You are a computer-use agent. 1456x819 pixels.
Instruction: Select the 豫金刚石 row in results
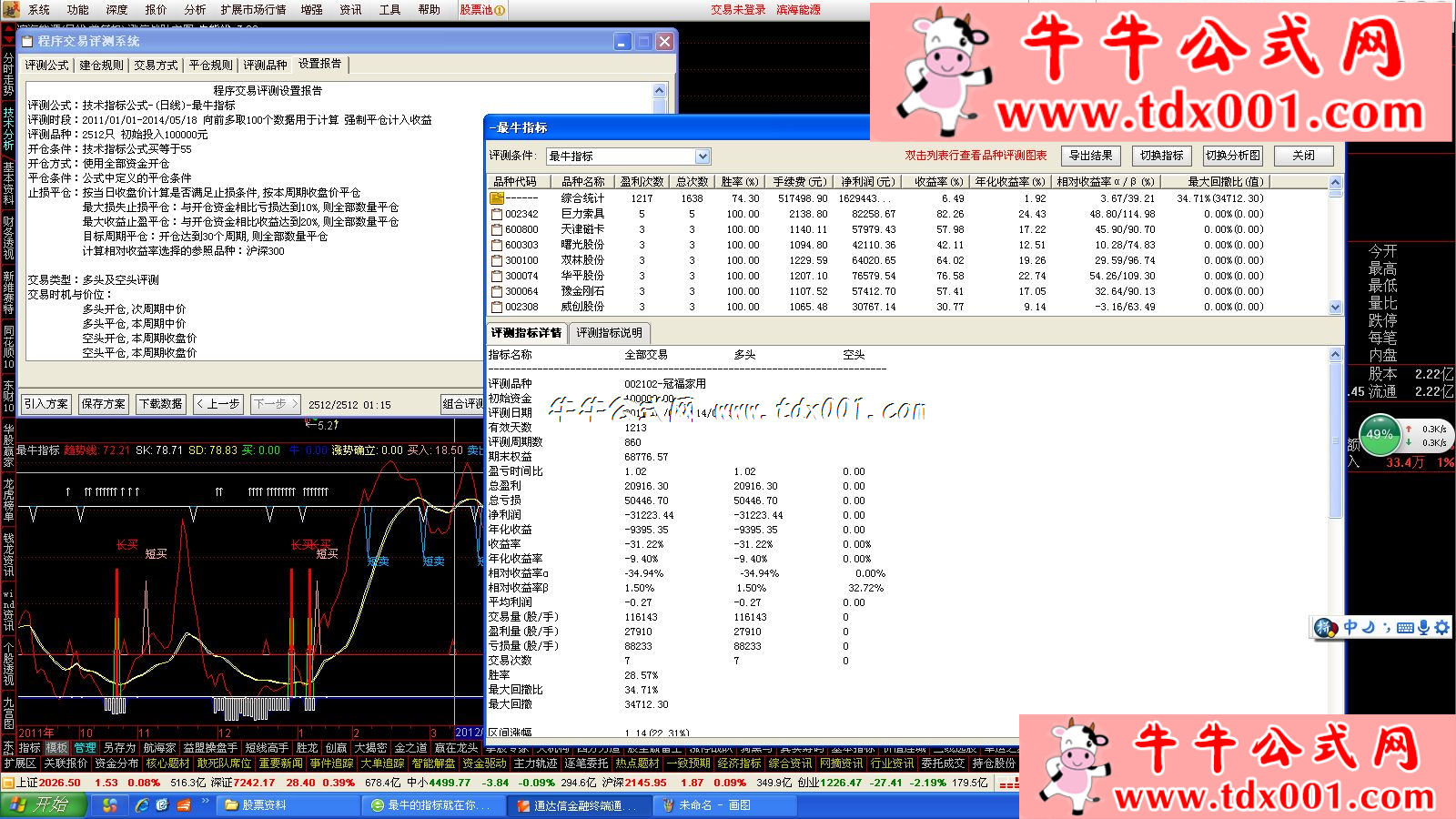(x=907, y=291)
